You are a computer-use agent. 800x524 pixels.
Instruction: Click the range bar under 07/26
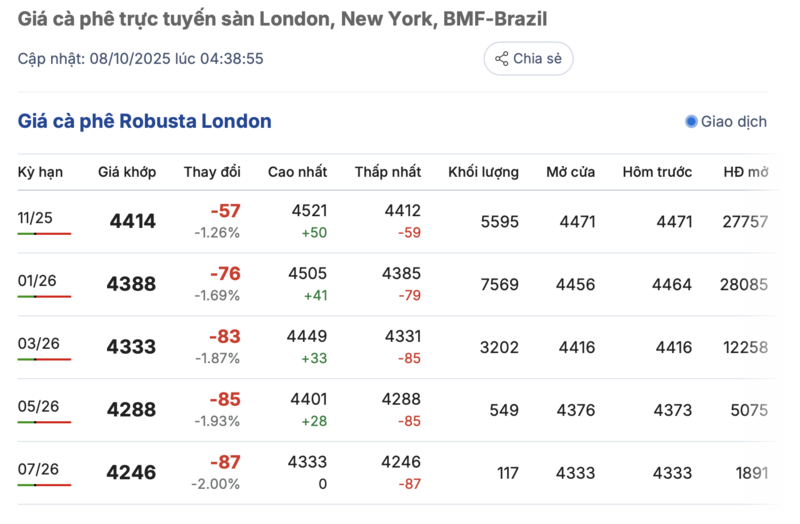[44, 484]
